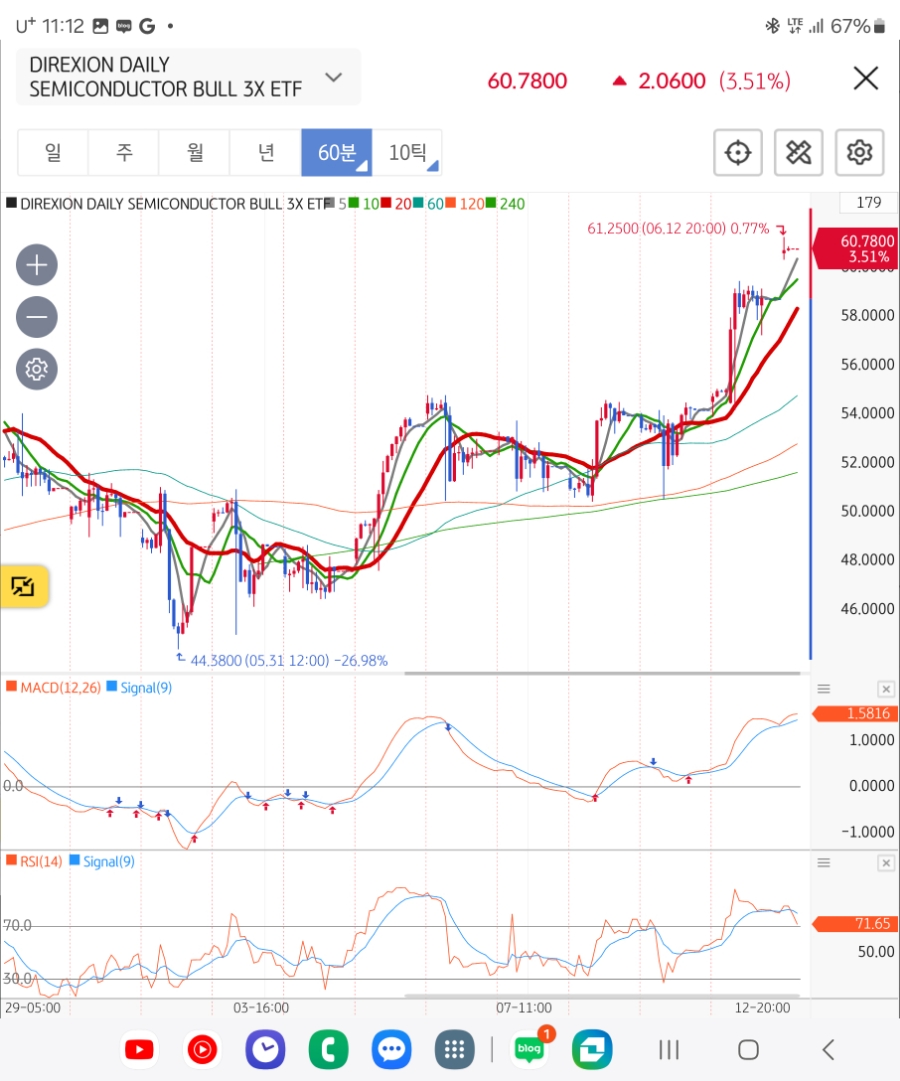Tap the 50.0000 price axis label
Screen dimensions: 900x1081
click(867, 511)
